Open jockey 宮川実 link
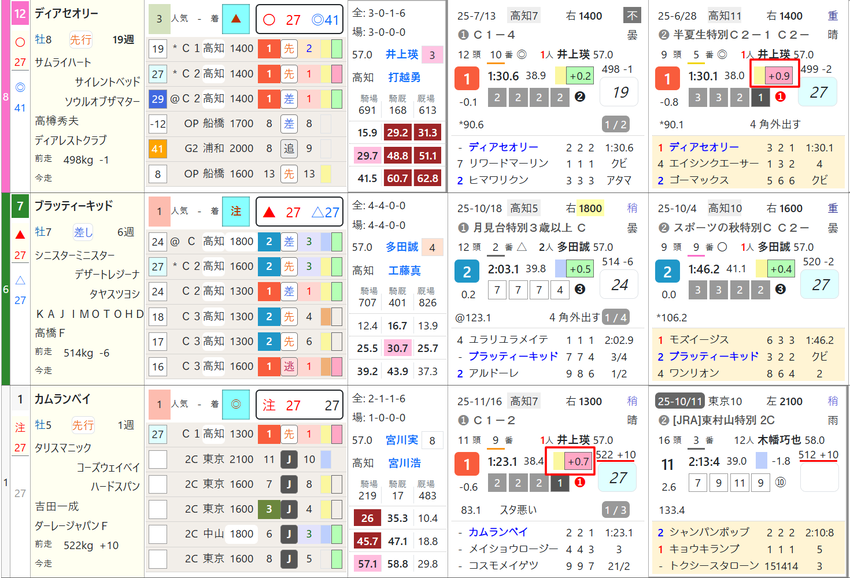This screenshot has width=850, height=578. coord(402,440)
